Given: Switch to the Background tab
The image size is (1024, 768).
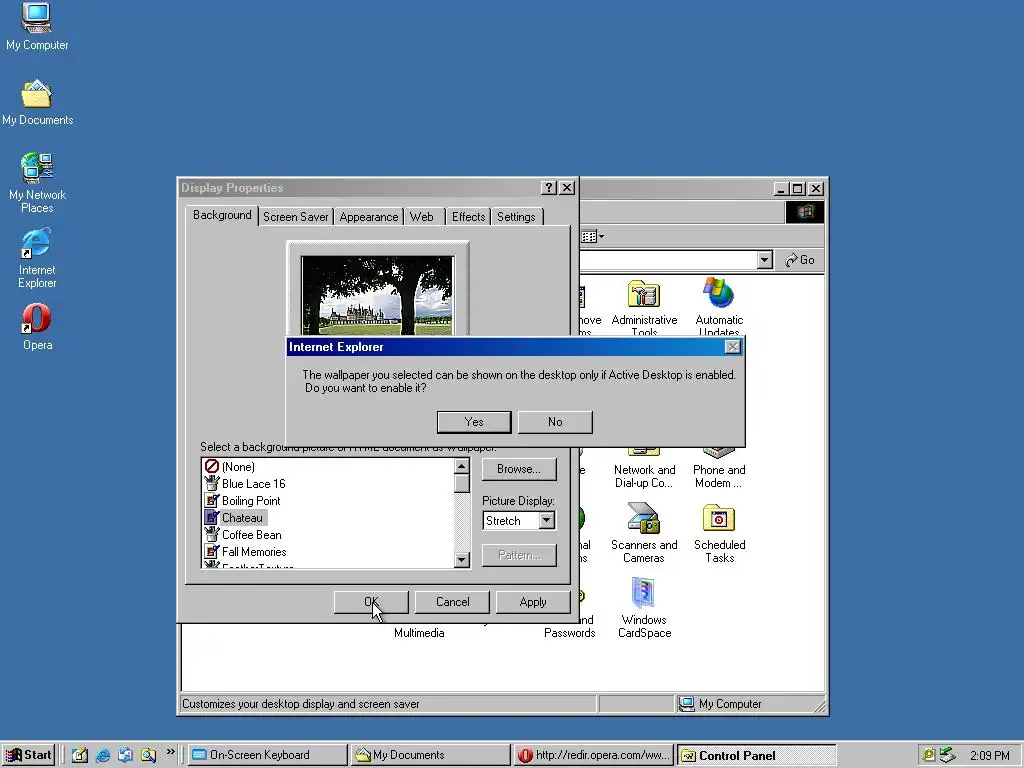Looking at the screenshot, I should [222, 216].
